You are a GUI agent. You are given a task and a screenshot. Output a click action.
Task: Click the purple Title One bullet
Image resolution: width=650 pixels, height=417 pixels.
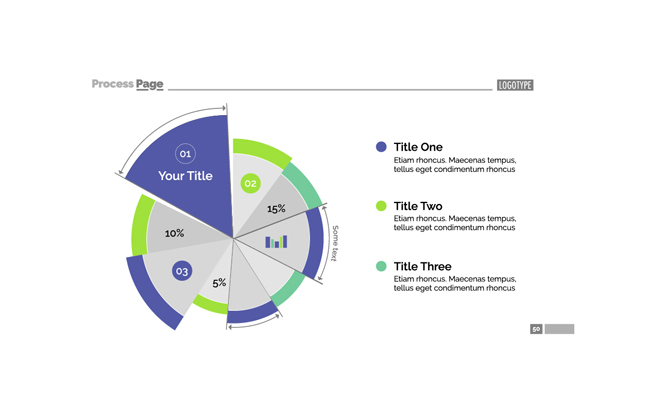381,147
